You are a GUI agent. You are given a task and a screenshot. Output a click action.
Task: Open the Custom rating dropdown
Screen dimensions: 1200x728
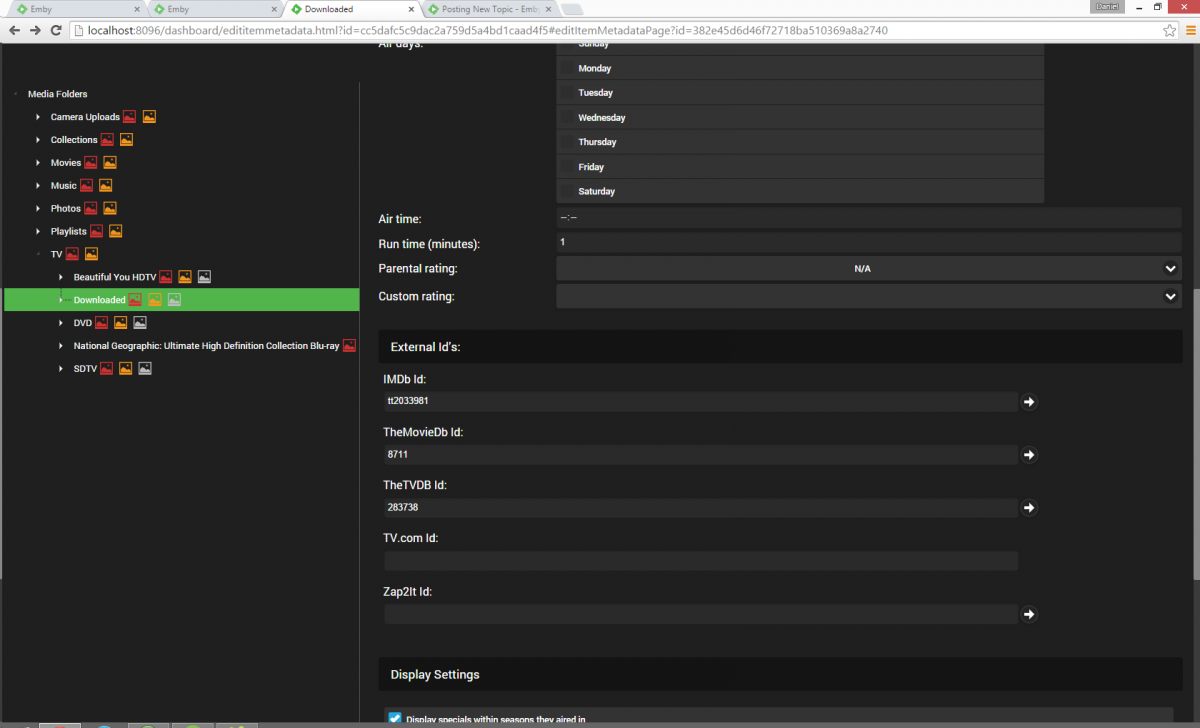pyautogui.click(x=869, y=296)
